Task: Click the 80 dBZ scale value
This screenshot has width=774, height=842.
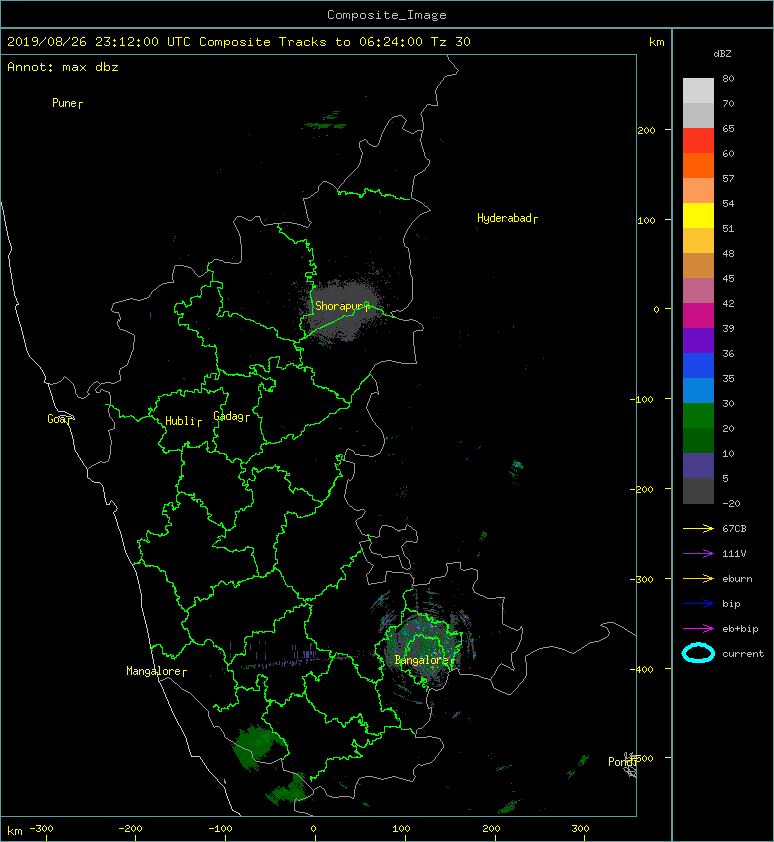Action: (x=728, y=78)
